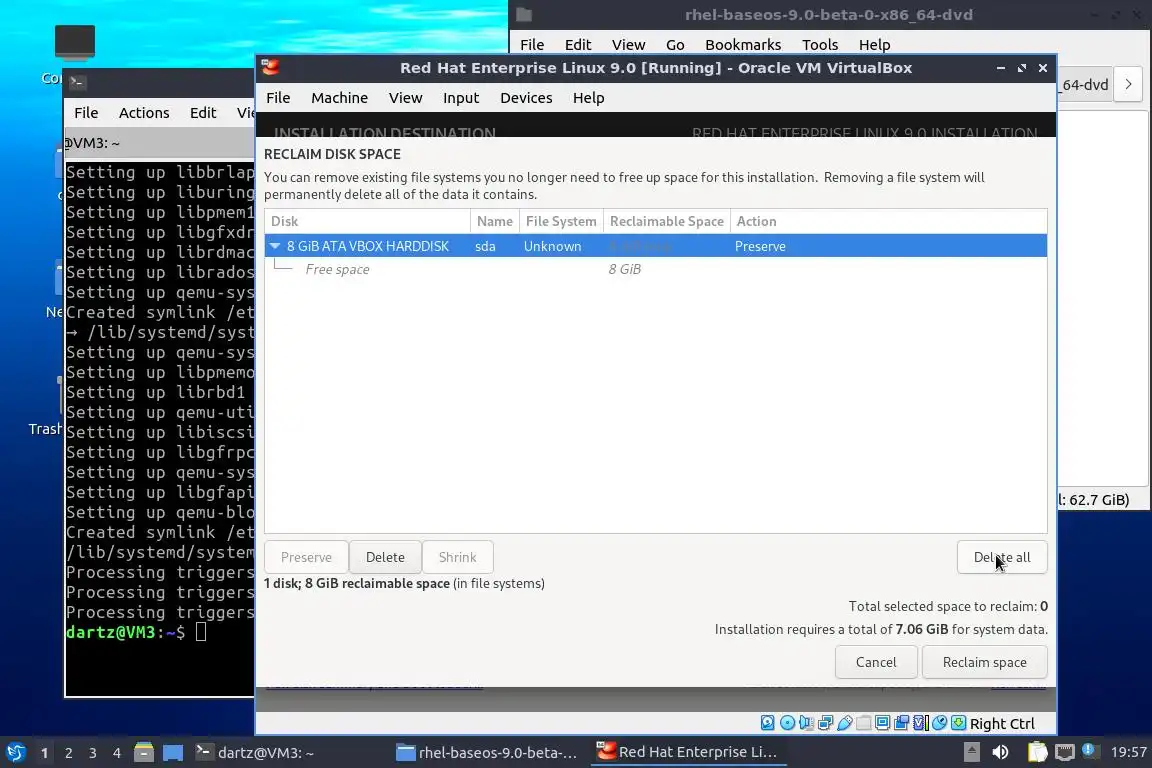Click the audio indicator icon in VirtualBox status bar
The image size is (1152, 768).
coord(806,723)
